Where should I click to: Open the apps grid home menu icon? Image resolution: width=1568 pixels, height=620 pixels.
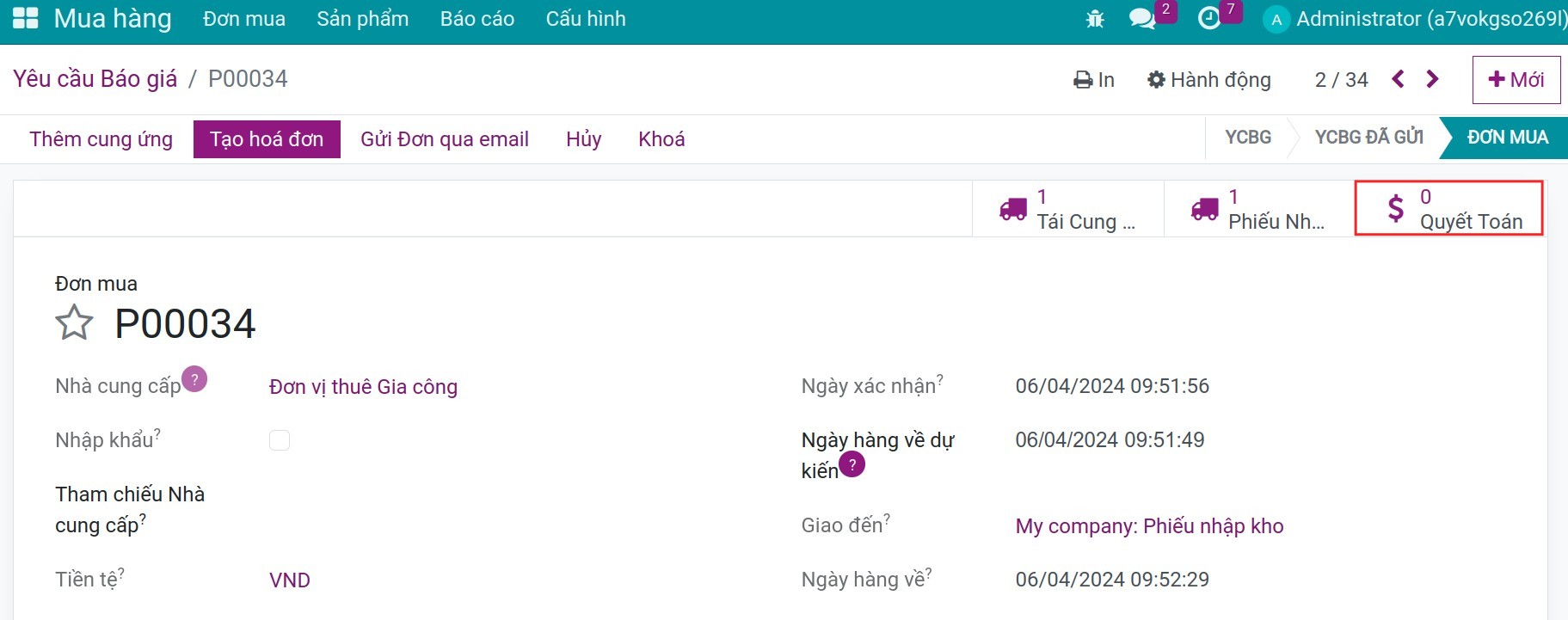click(26, 19)
